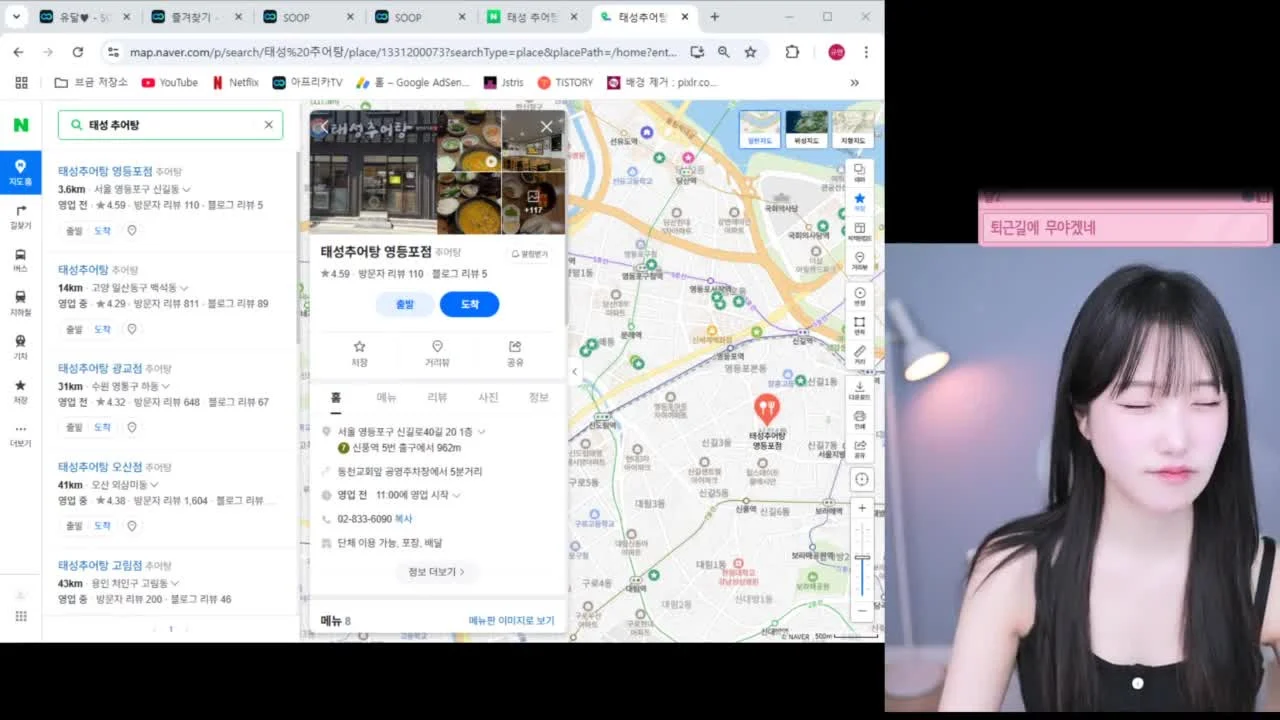Open 더보기 more options in sidebar
This screenshot has height=720, width=1280.
coord(20,435)
